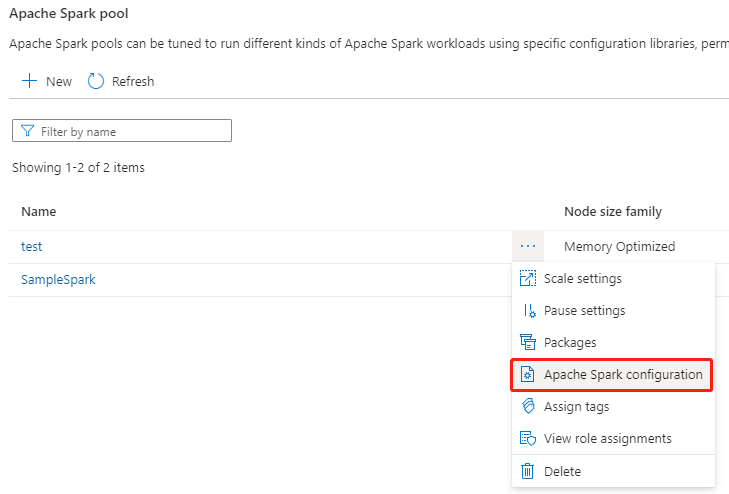Click the New button label
This screenshot has height=494, width=729.
59,81
